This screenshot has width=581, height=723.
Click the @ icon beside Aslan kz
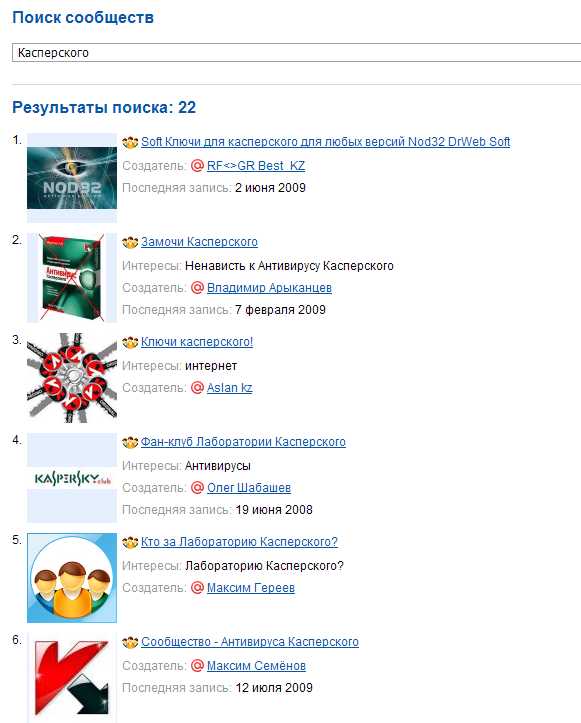(x=197, y=388)
